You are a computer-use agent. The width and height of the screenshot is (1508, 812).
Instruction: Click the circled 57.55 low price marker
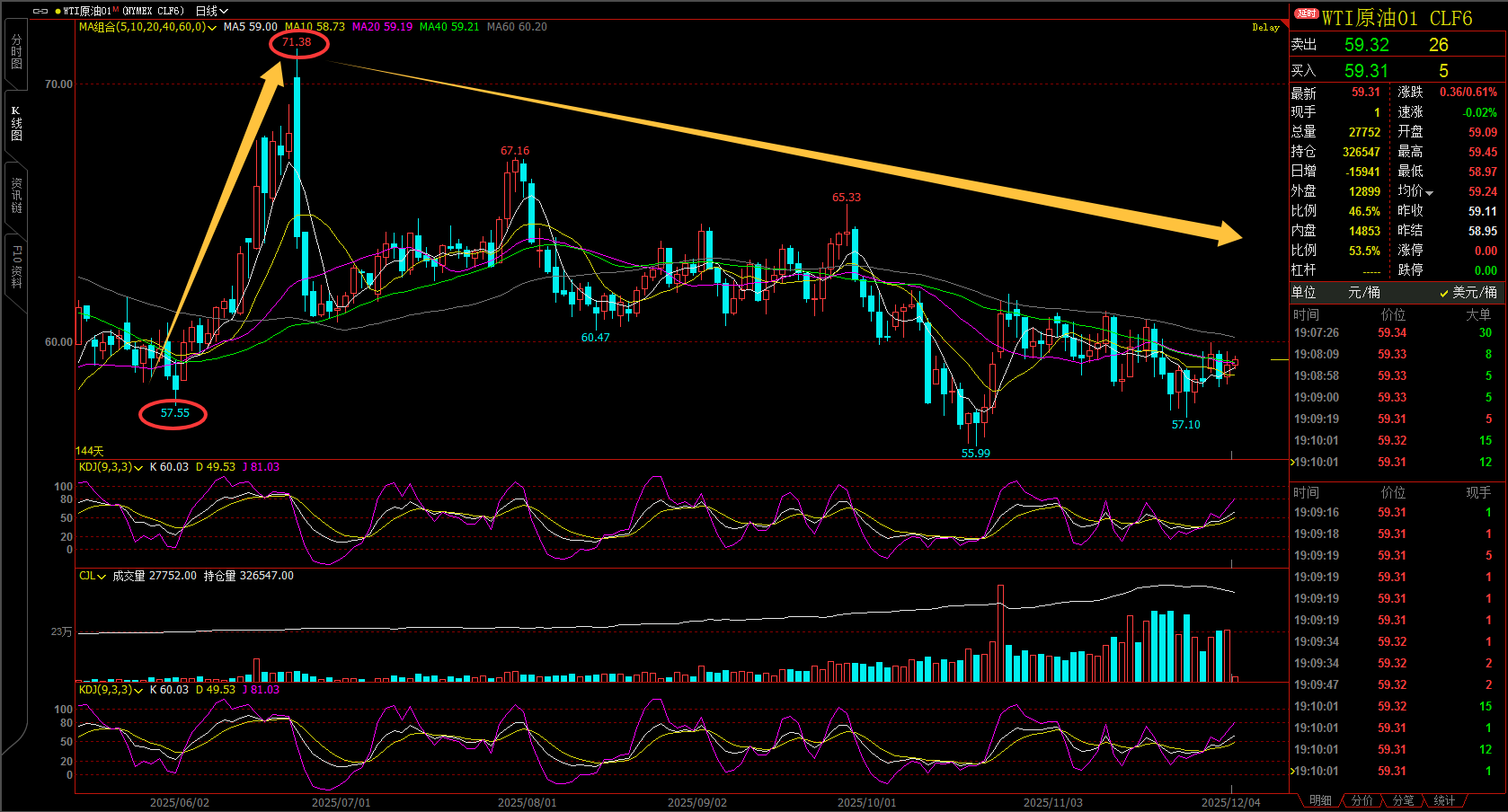[174, 413]
